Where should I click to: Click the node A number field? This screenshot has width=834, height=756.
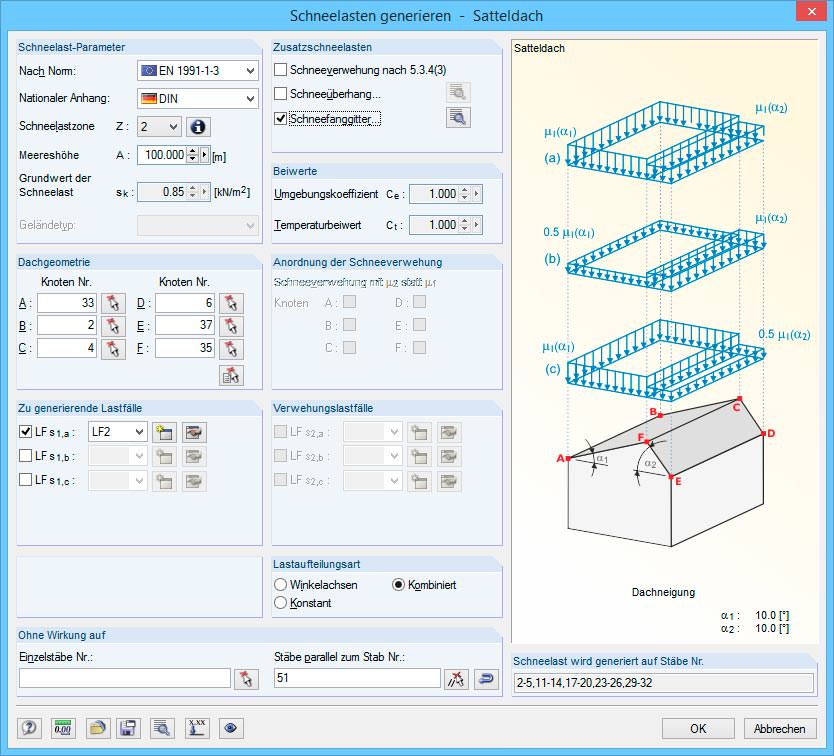coord(67,303)
